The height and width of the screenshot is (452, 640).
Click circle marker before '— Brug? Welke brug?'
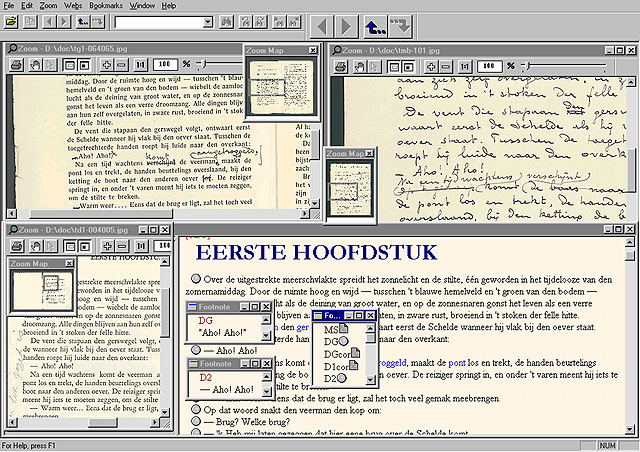(196, 421)
